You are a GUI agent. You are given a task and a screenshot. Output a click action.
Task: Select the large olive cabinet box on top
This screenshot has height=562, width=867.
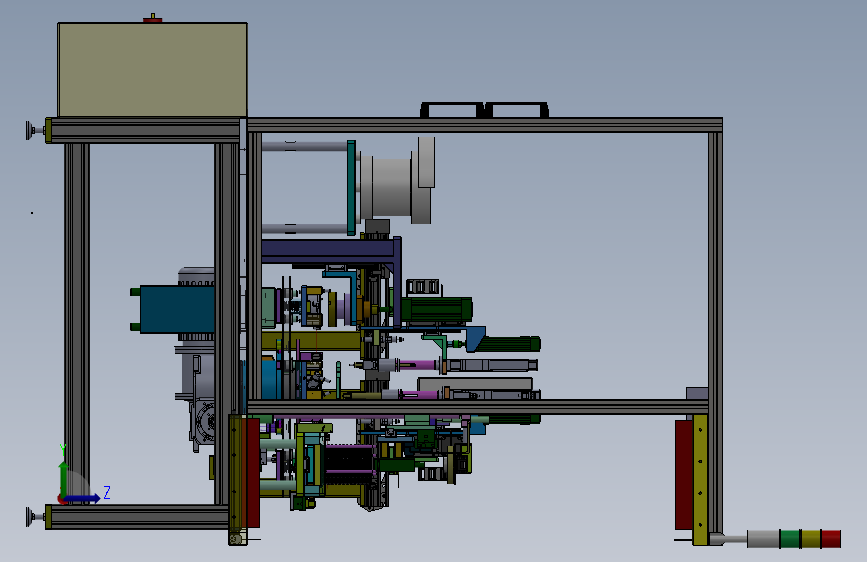(153, 70)
